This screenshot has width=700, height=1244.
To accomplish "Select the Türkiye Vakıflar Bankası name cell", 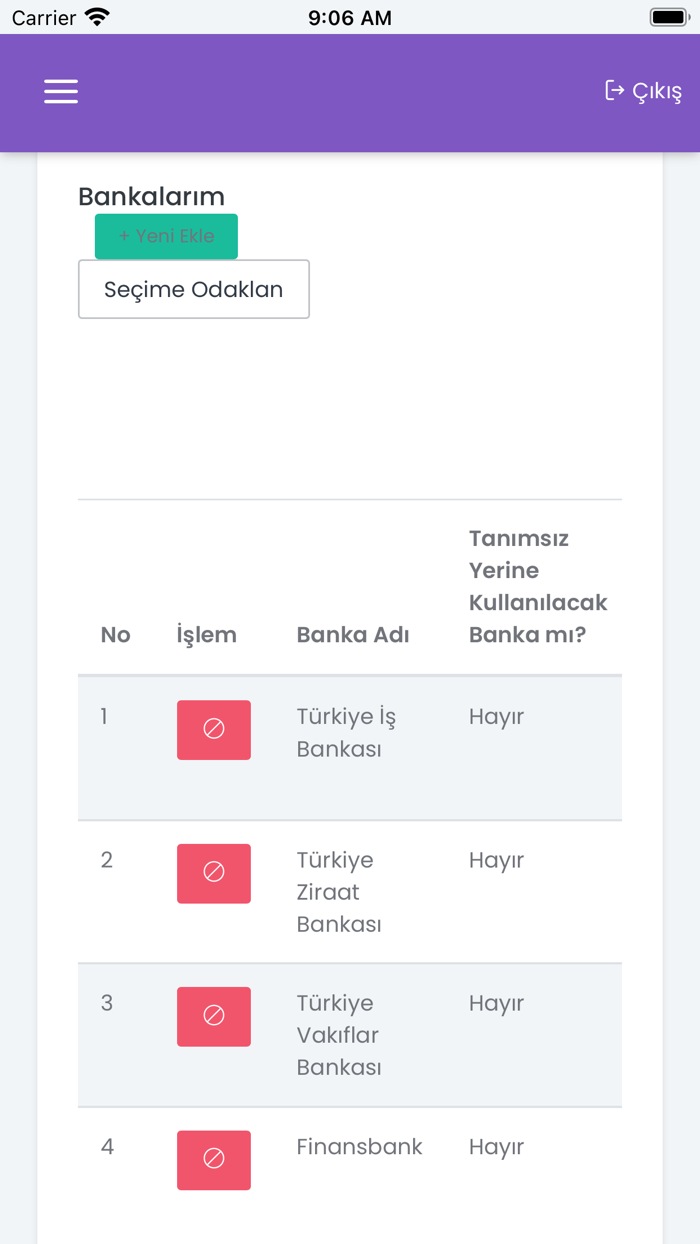I will (339, 1035).
